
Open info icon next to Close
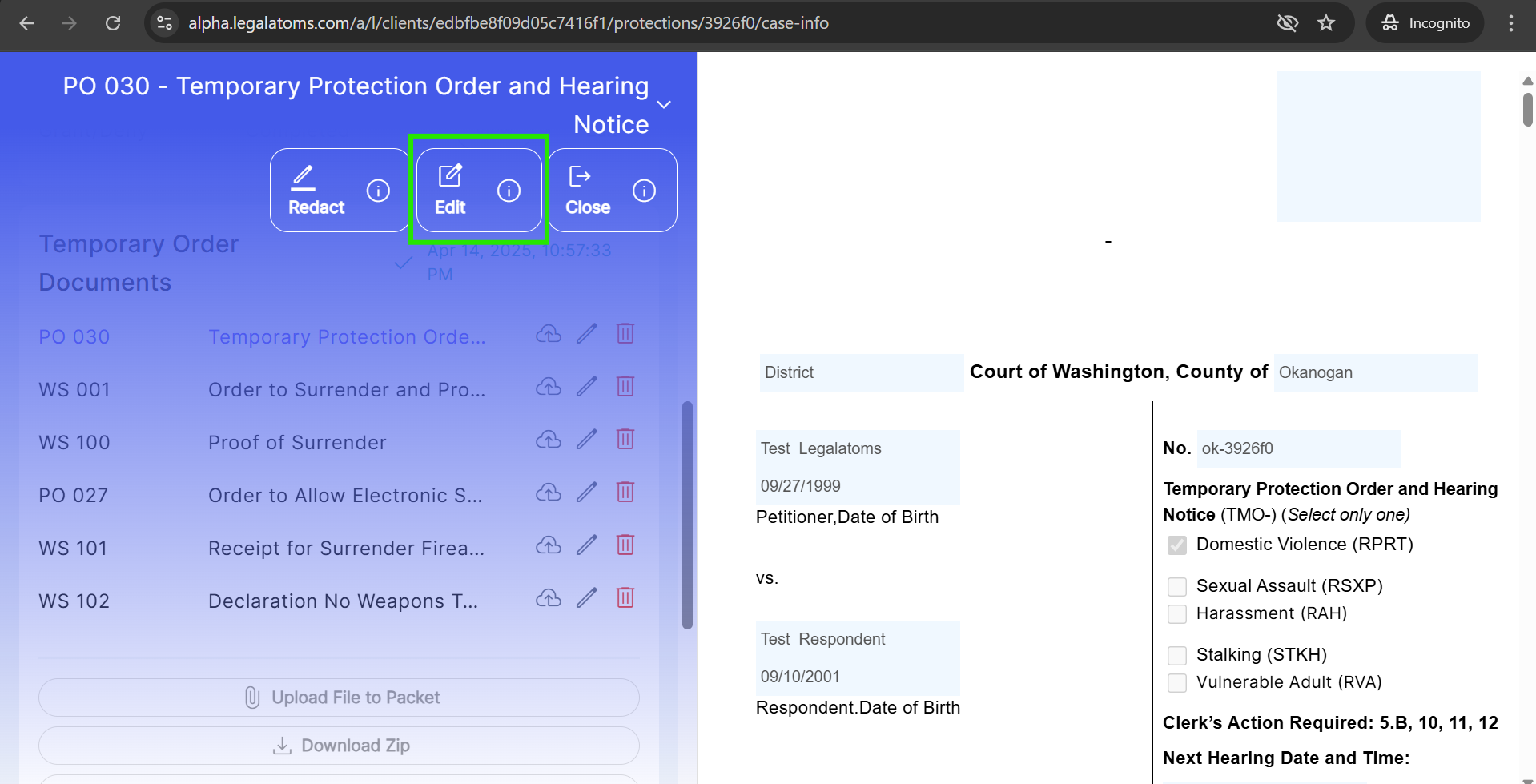tap(644, 191)
